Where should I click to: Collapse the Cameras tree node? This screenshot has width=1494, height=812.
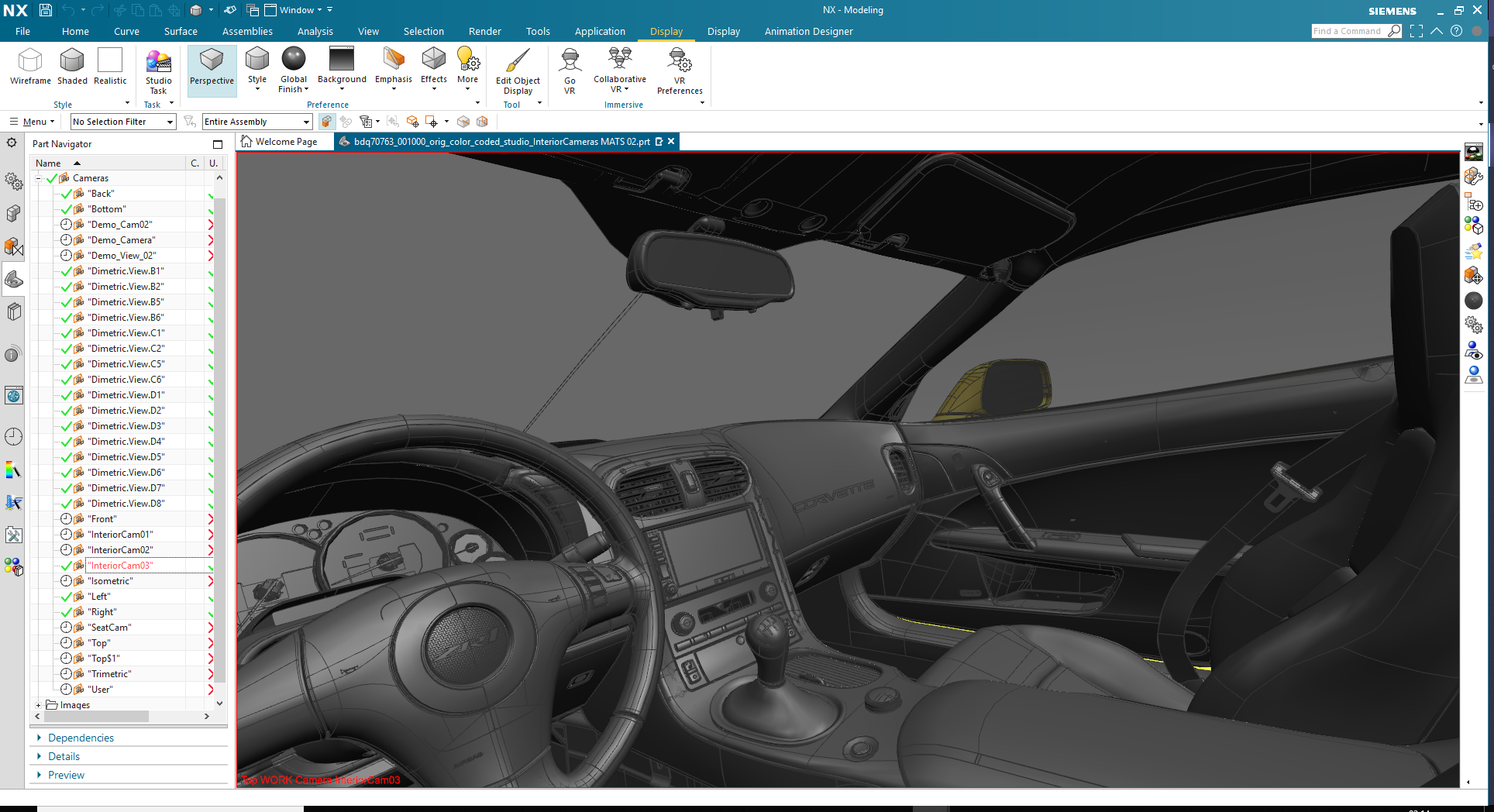click(39, 178)
